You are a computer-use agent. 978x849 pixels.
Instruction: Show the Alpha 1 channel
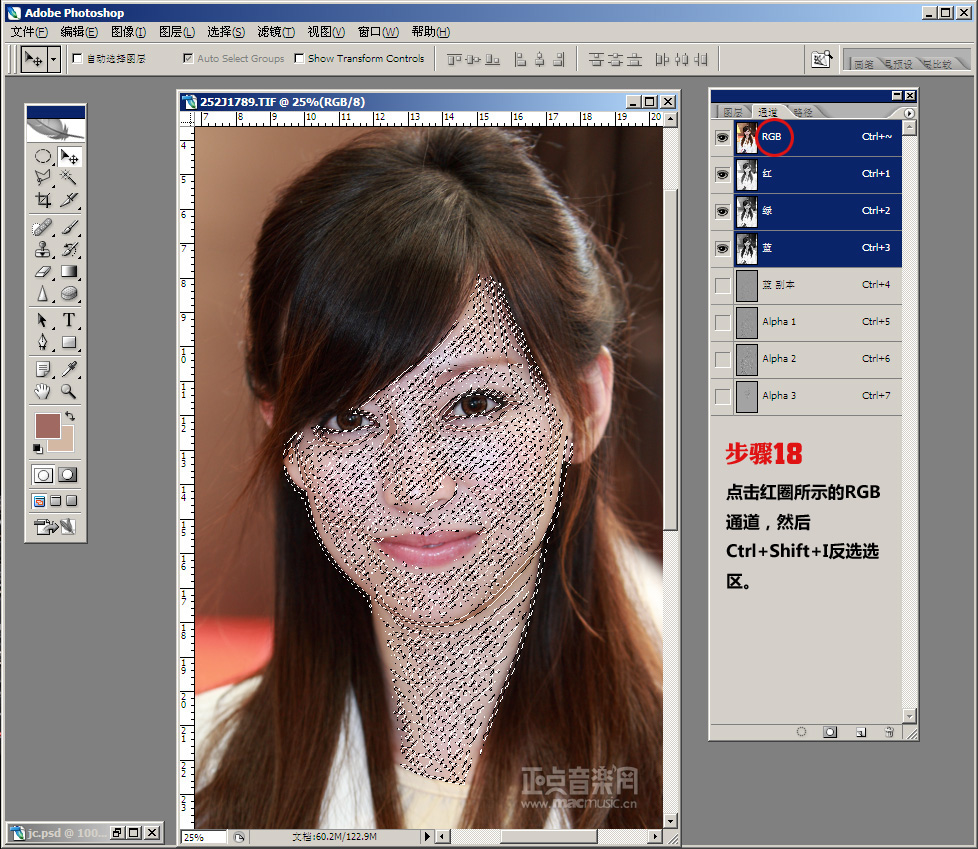tap(722, 322)
